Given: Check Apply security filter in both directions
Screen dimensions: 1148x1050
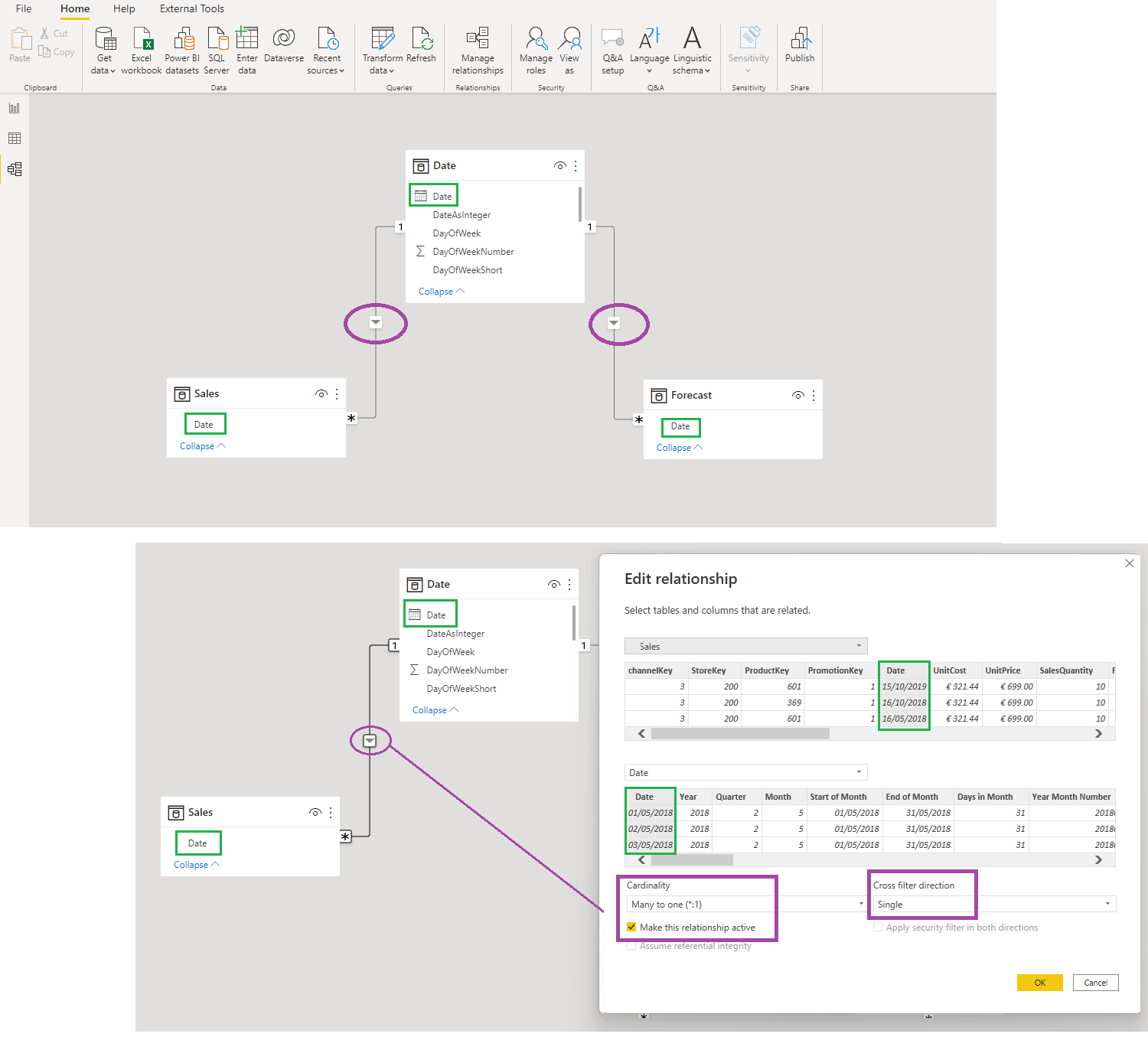Looking at the screenshot, I should [878, 928].
